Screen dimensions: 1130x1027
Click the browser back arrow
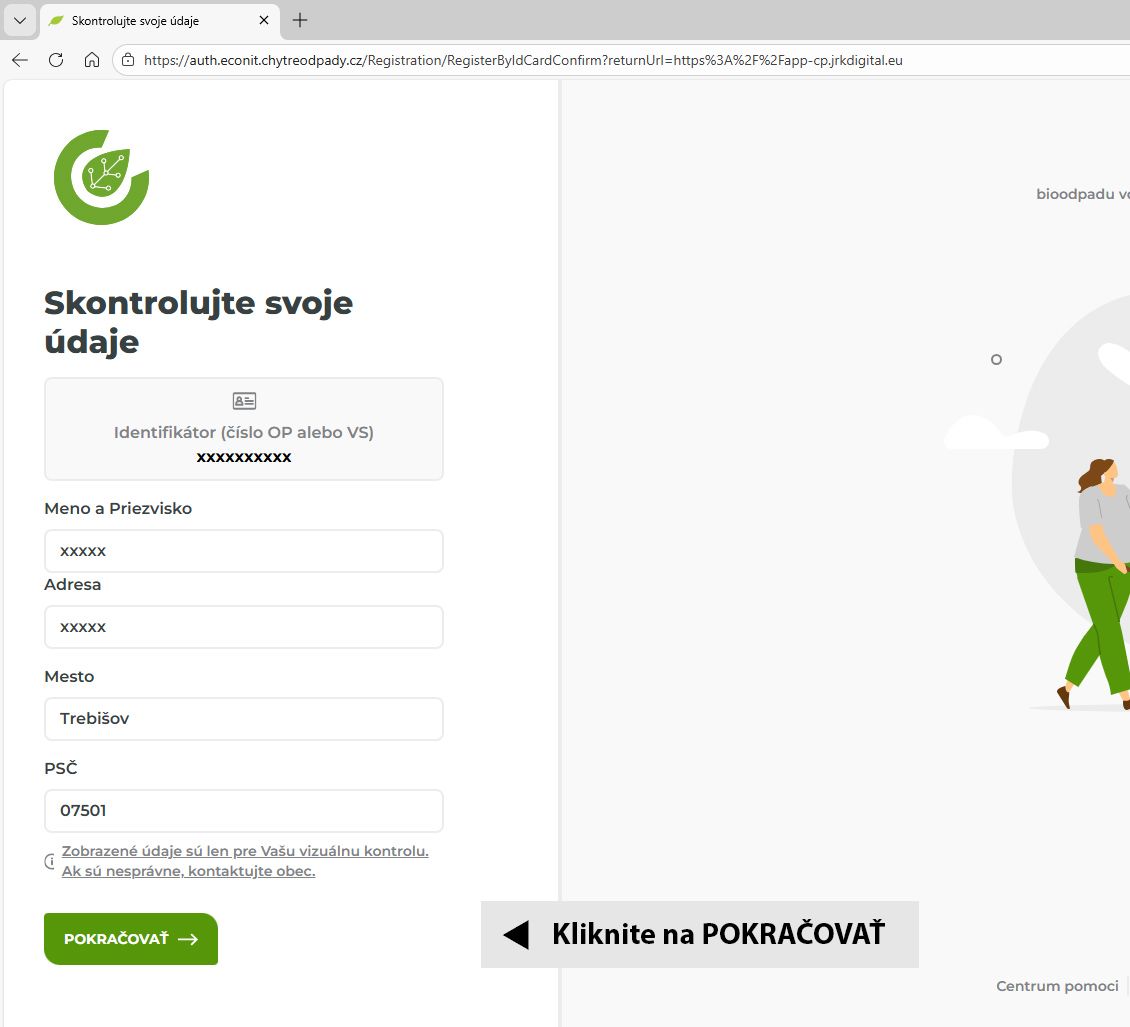coord(20,61)
